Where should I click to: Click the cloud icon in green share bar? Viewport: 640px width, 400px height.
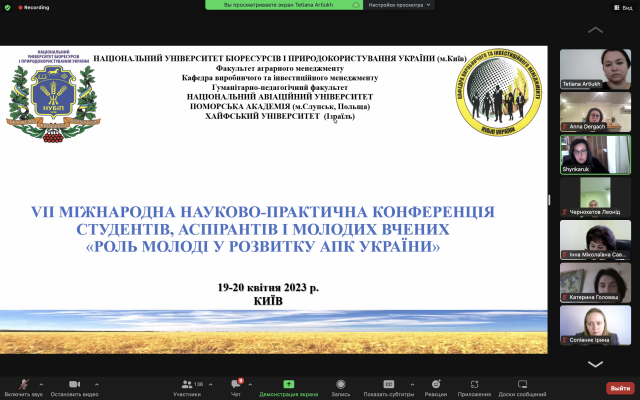pos(356,5)
